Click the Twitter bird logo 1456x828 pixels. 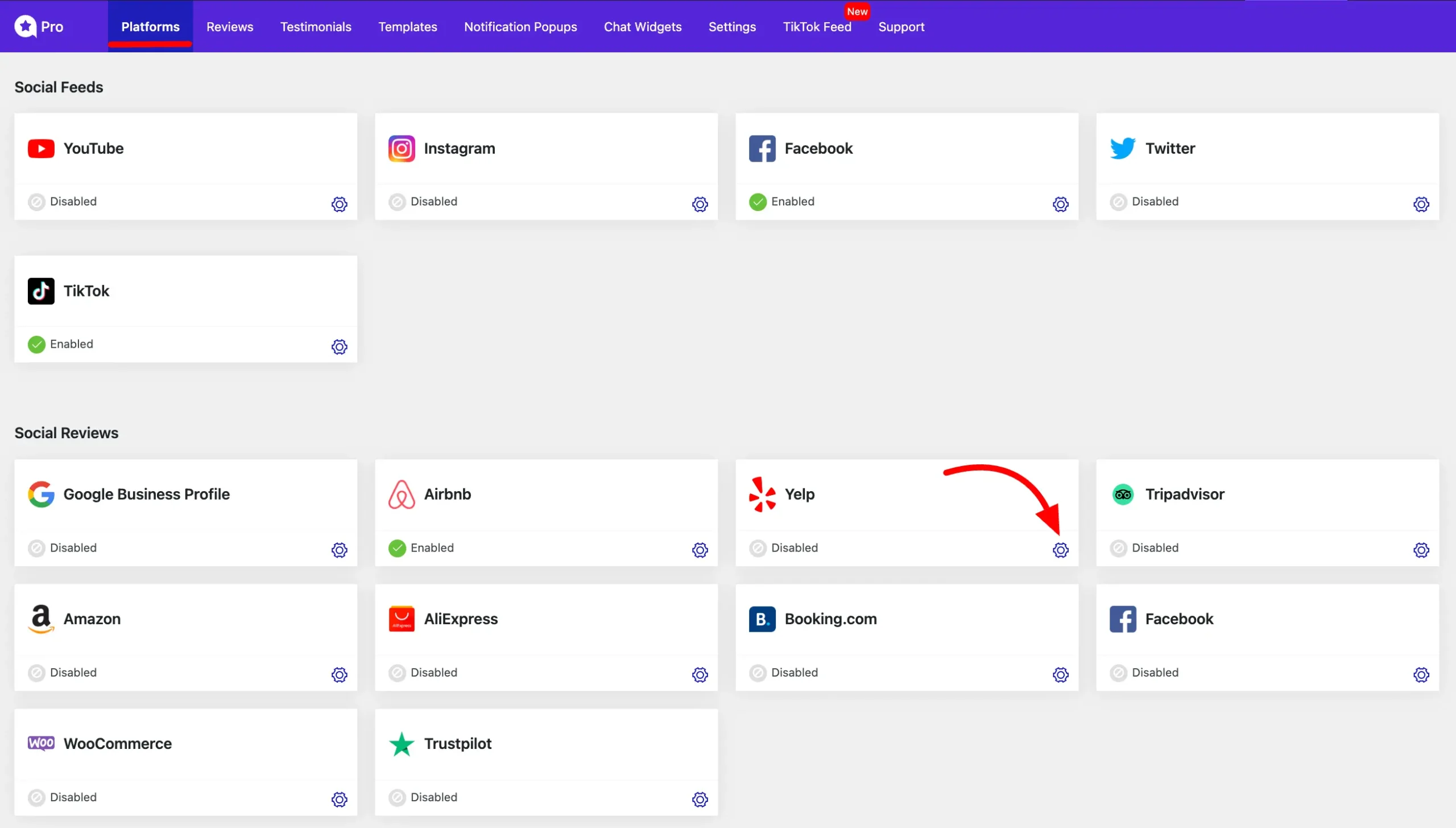pyautogui.click(x=1123, y=149)
